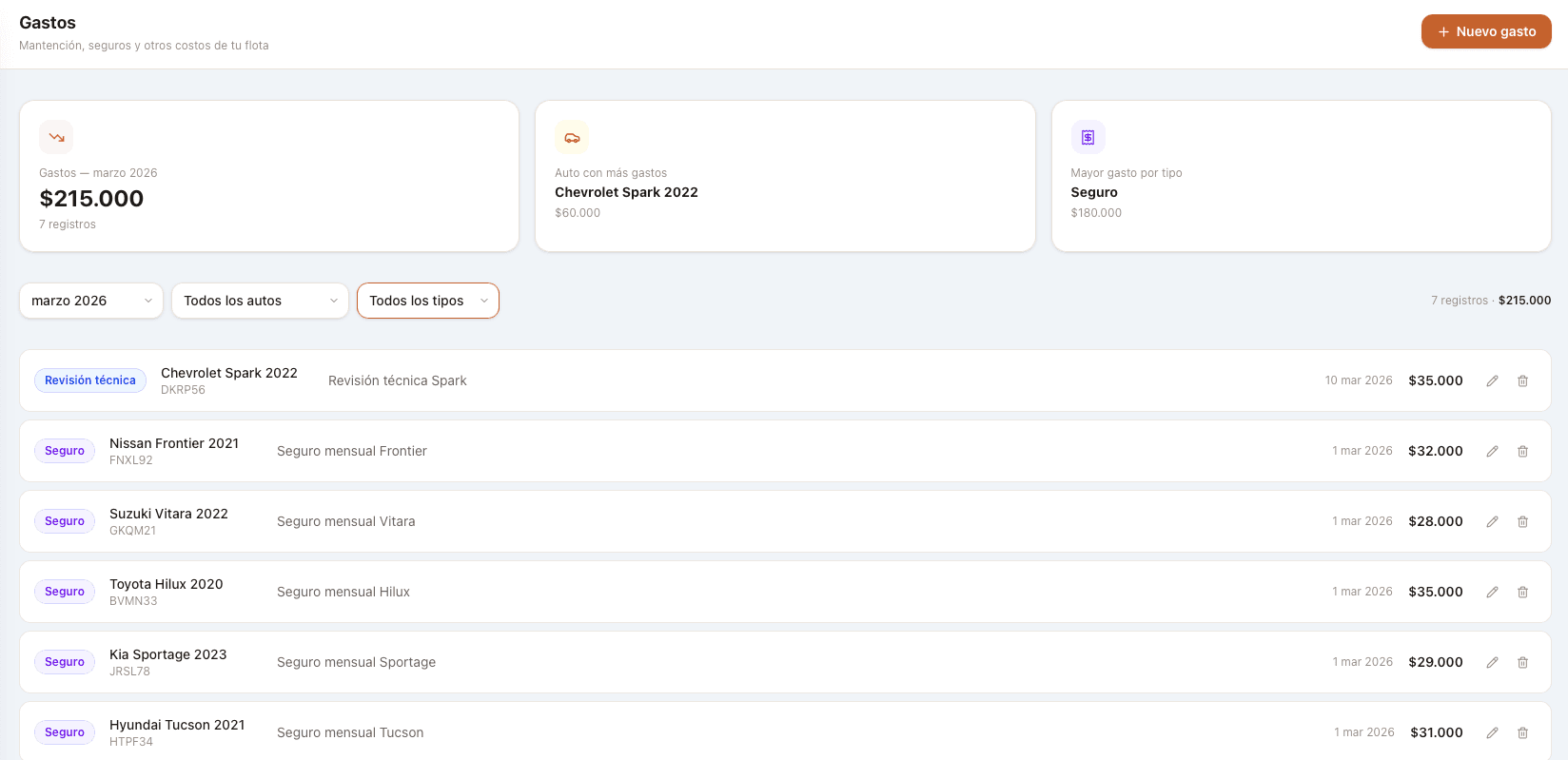Screen dimensions: 1568x760
Task: Select the Nissan Frontier 2021 row name
Action: pyautogui.click(x=174, y=443)
